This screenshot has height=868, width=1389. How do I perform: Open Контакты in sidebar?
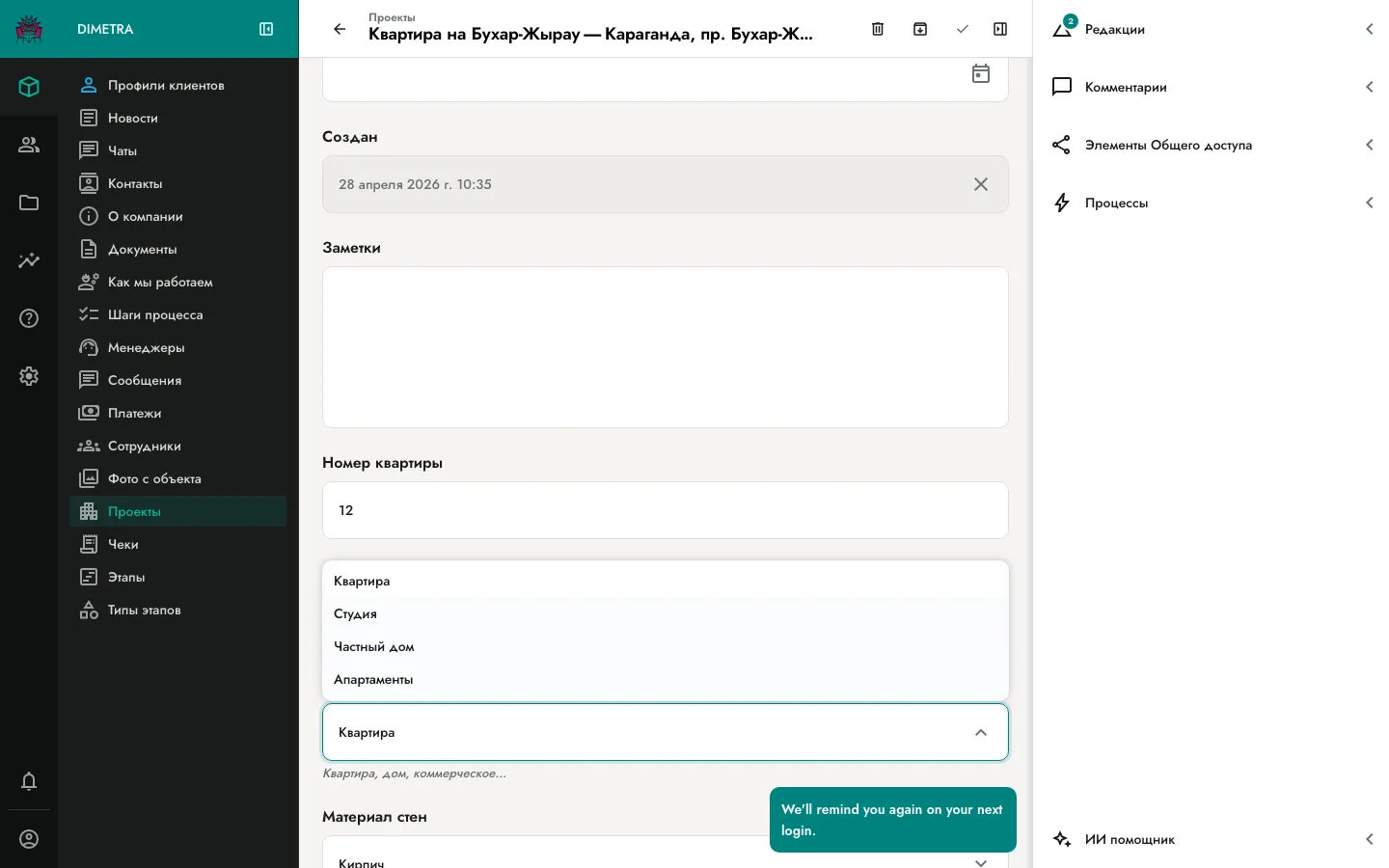click(178, 183)
